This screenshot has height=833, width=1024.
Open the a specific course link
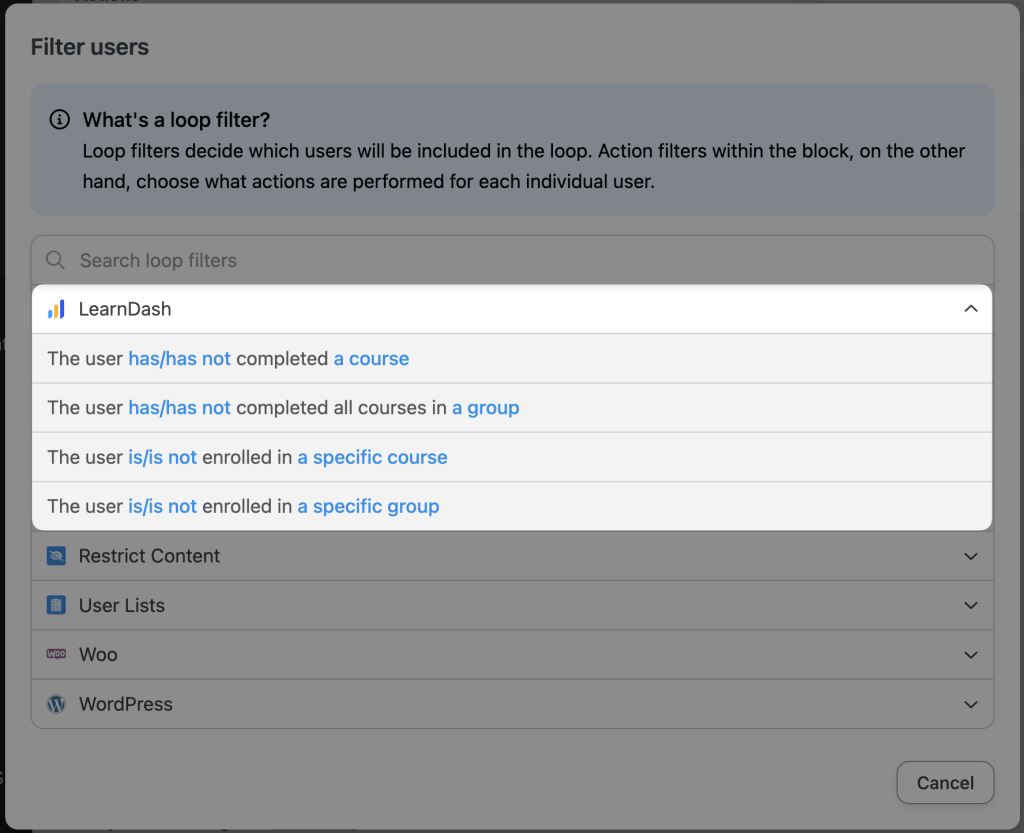tap(372, 457)
